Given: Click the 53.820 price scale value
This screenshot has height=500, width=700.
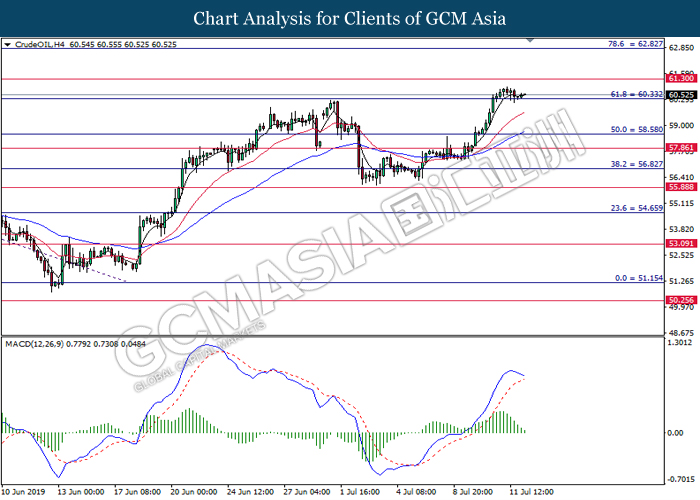Looking at the screenshot, I should point(682,229).
